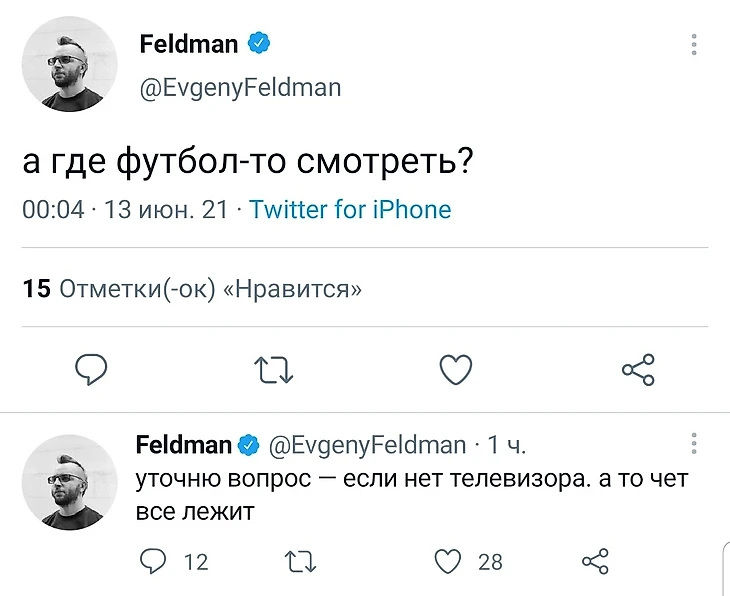Like the main tweet with heart icon
730x596 pixels.
pos(456,370)
